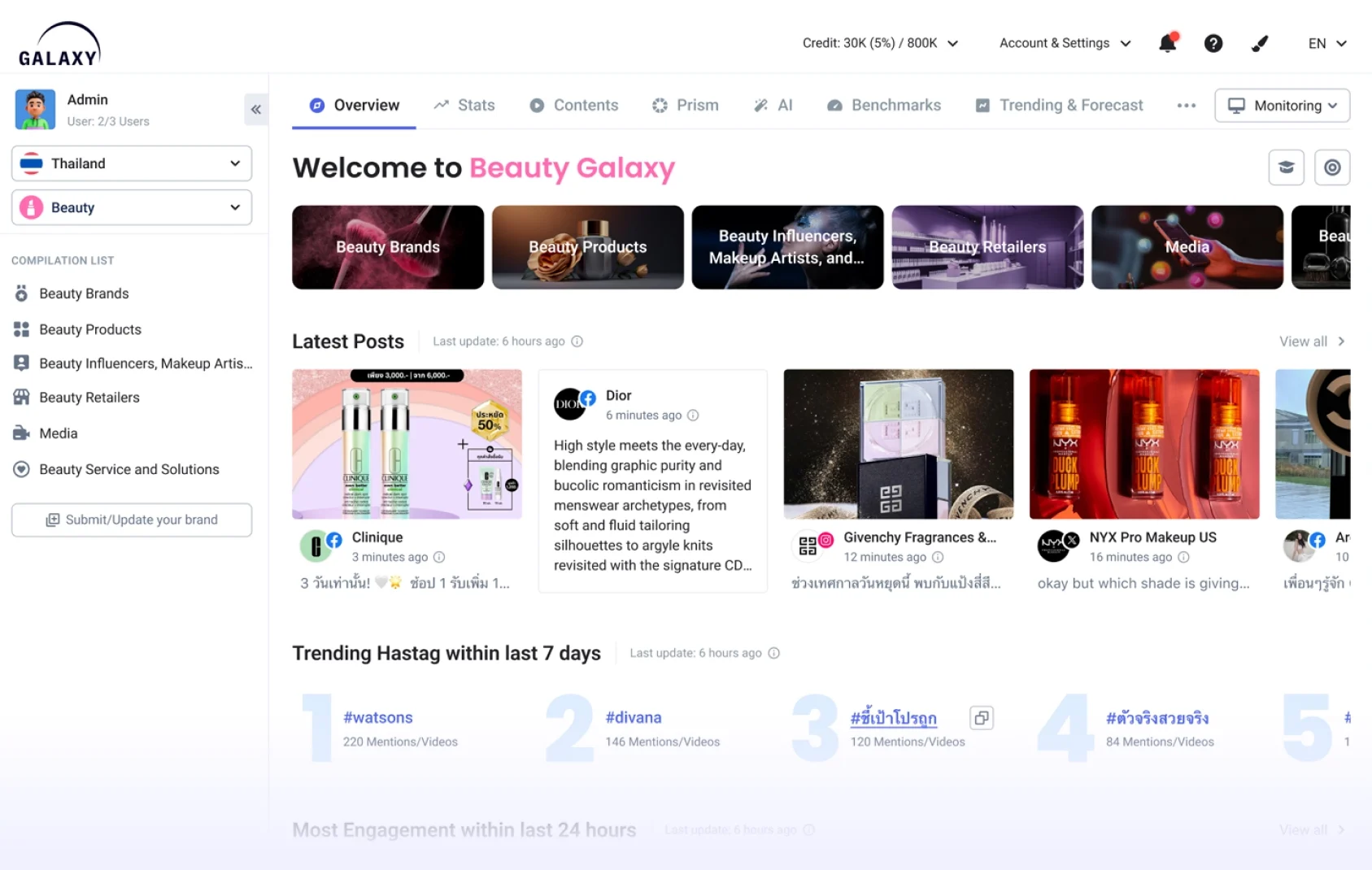Open the Credit usage dropdown

(x=880, y=43)
